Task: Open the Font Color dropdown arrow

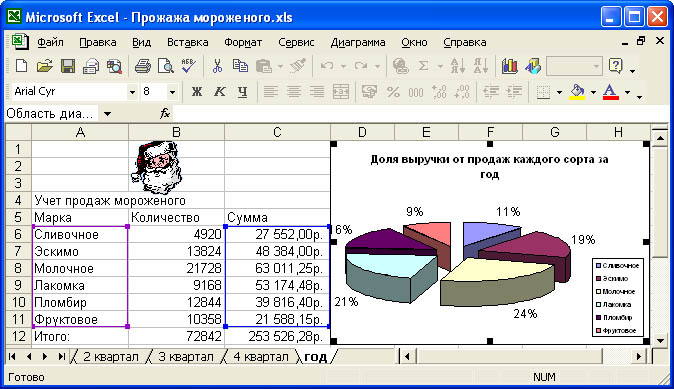Action: (627, 92)
